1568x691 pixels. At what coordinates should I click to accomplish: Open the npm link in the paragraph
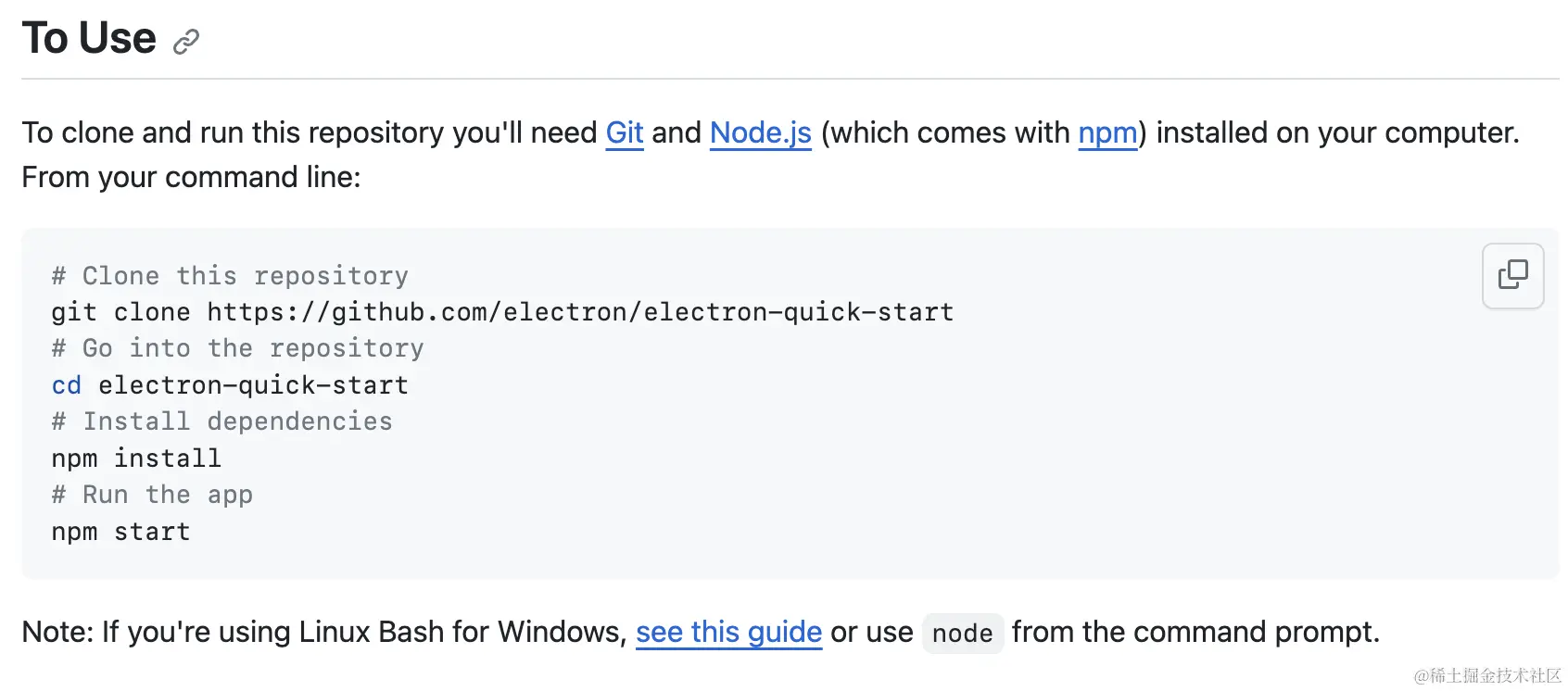click(x=1107, y=133)
